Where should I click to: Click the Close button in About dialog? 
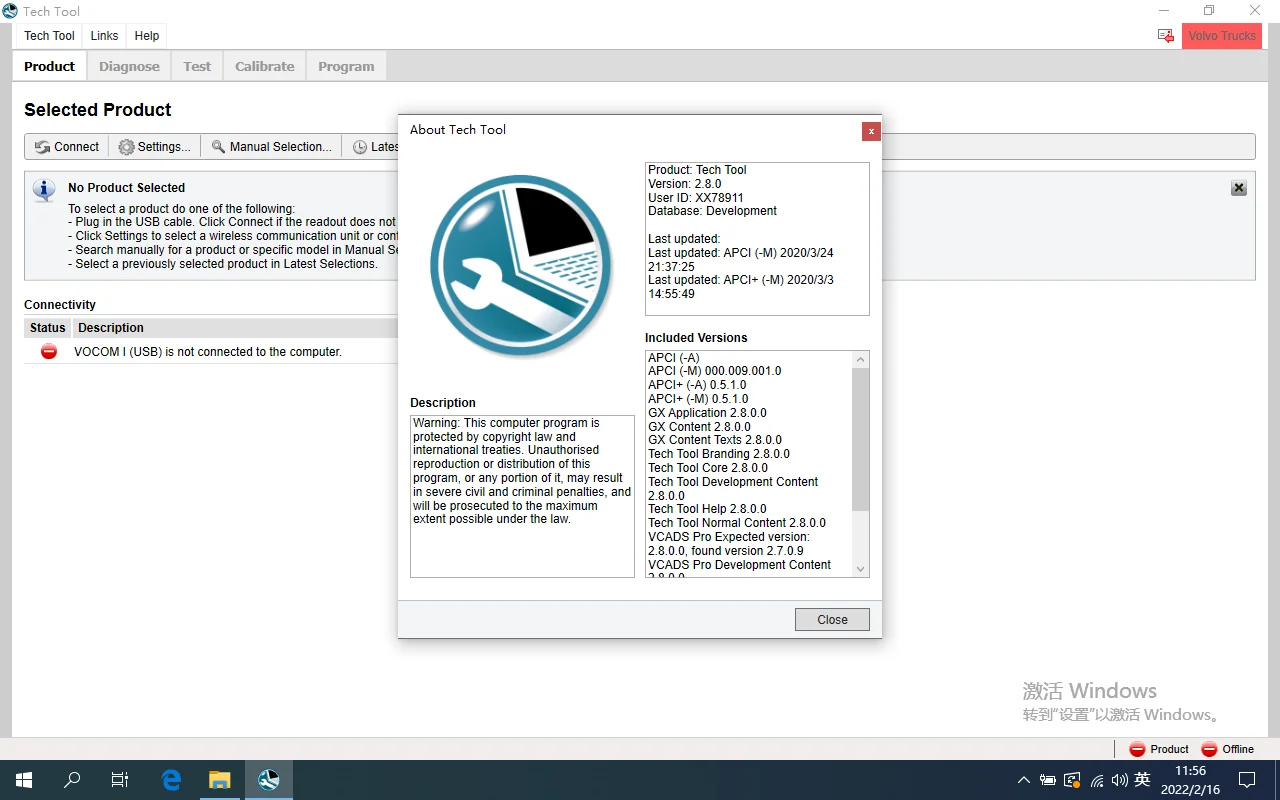pos(832,620)
